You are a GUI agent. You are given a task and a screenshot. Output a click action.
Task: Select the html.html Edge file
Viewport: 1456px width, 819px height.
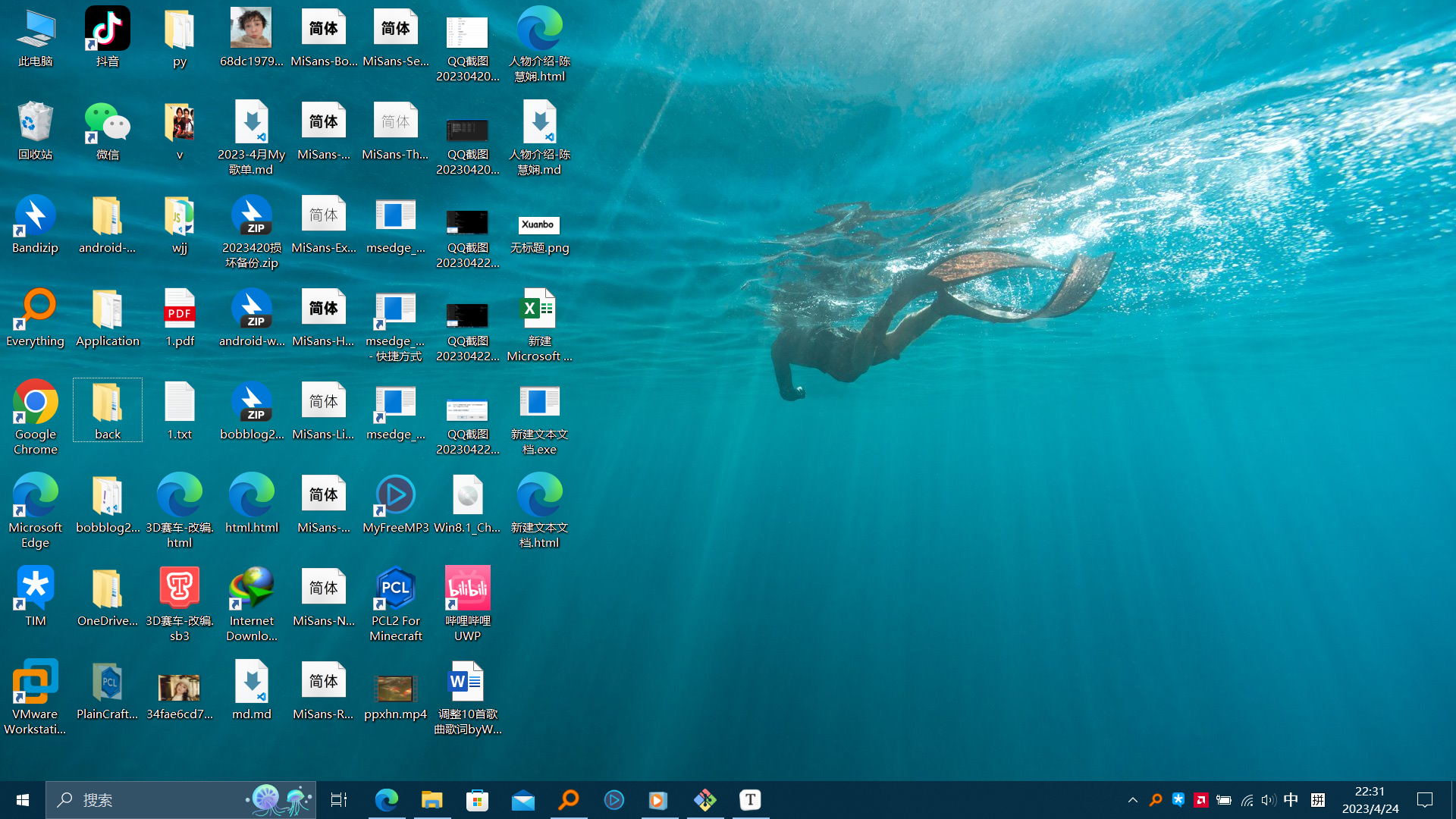tap(252, 504)
